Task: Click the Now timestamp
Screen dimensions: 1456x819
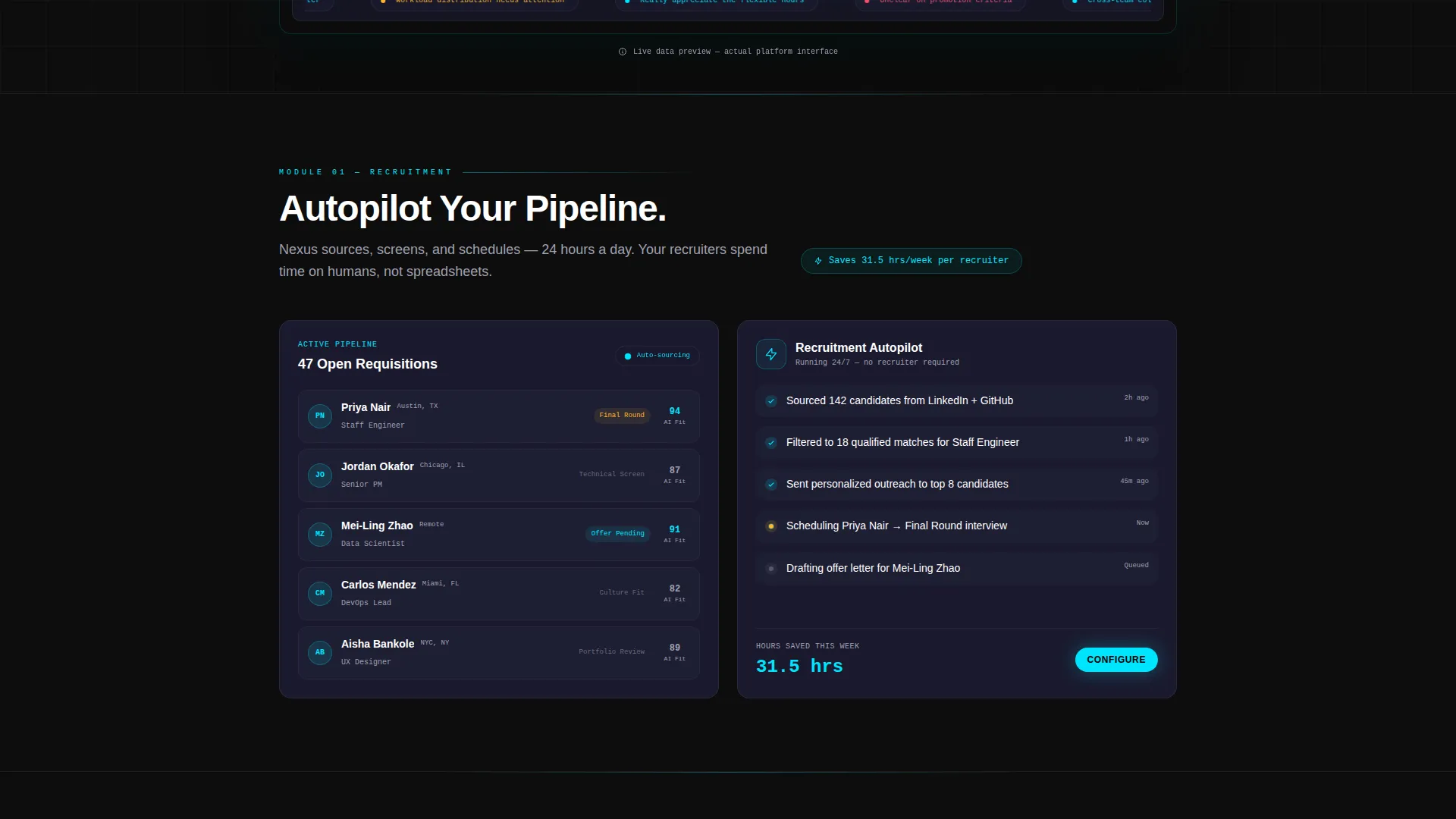Action: pos(1142,522)
